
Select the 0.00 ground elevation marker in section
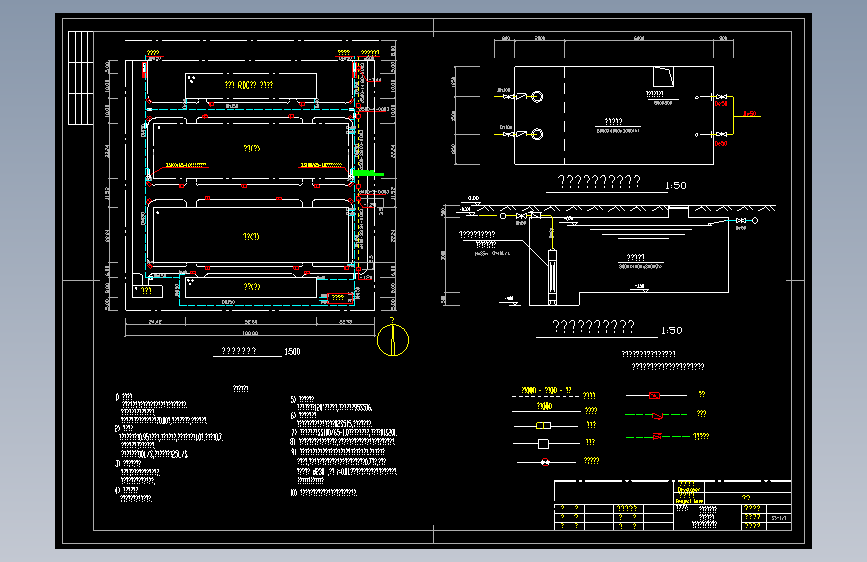pyautogui.click(x=474, y=199)
